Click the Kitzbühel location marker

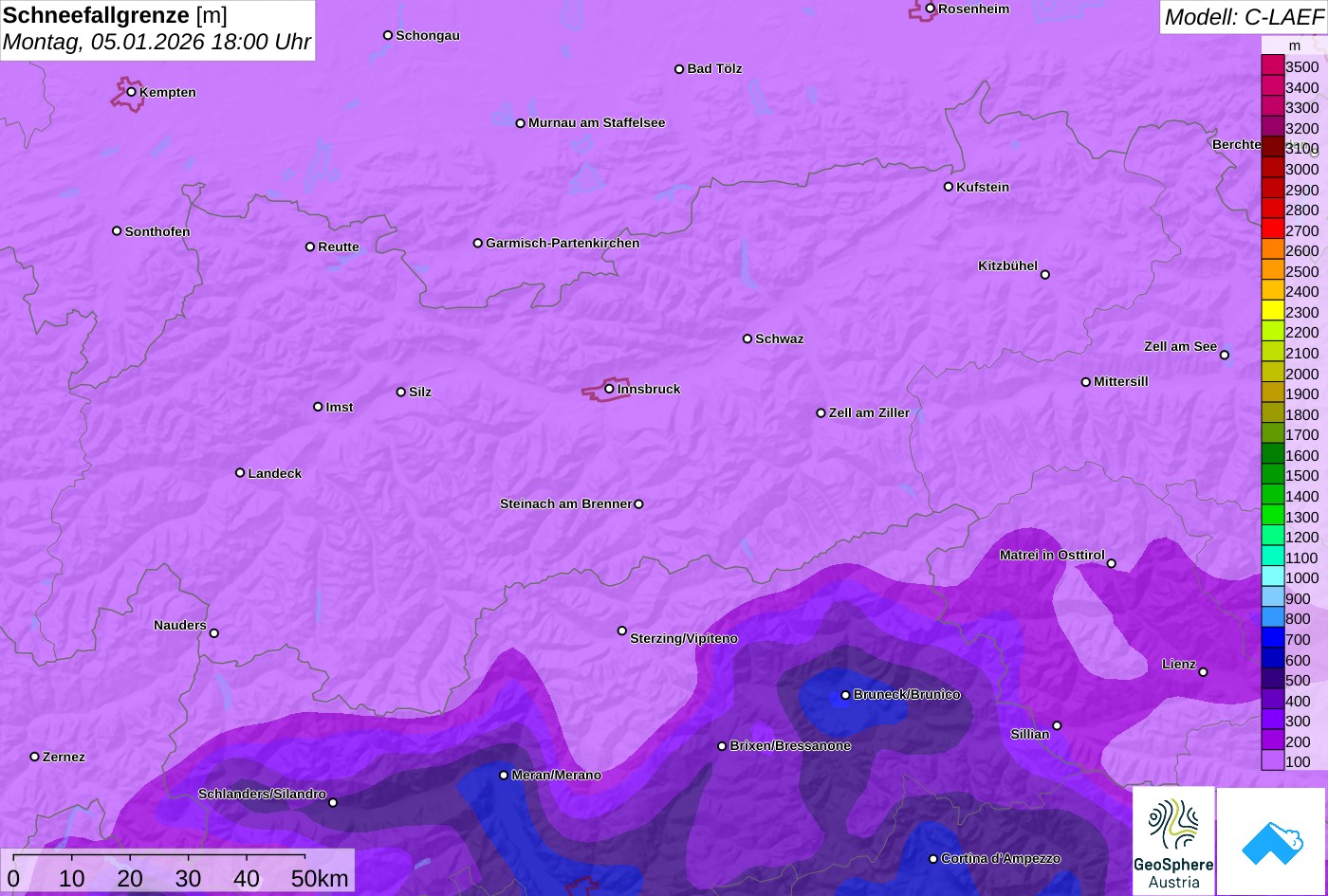(x=1045, y=275)
